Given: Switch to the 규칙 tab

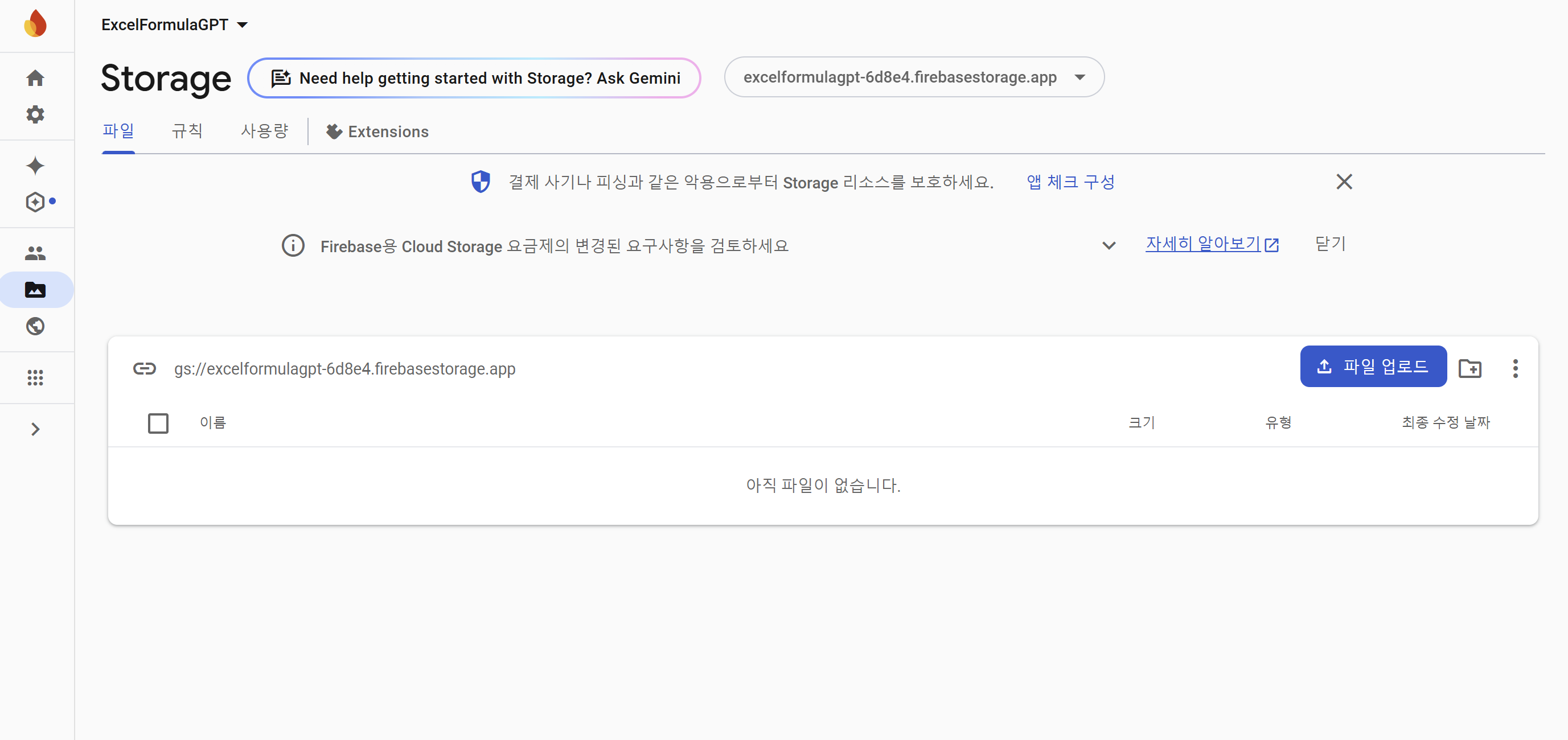Looking at the screenshot, I should tap(187, 131).
